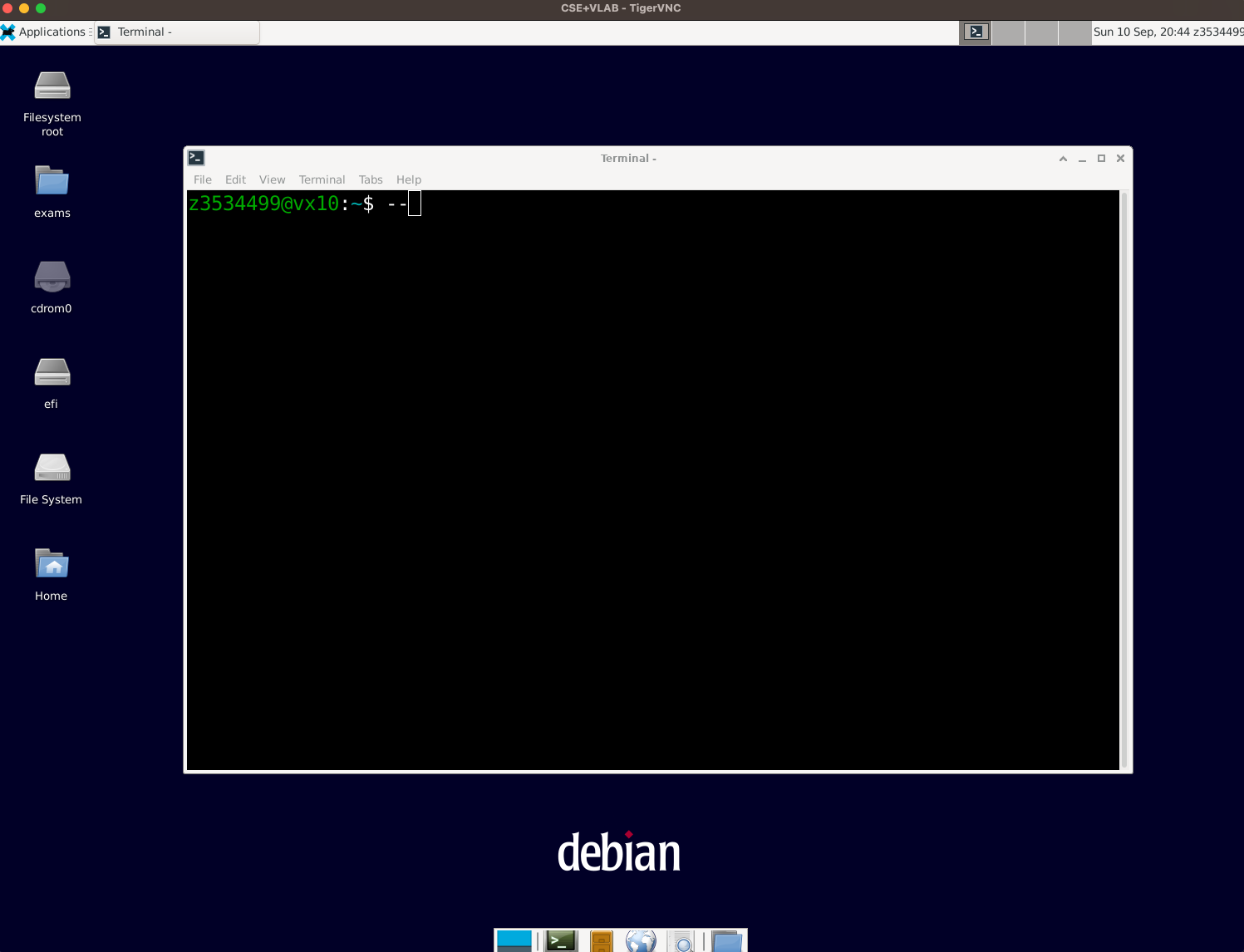
Task: Open the View menu in terminal
Action: [x=272, y=179]
